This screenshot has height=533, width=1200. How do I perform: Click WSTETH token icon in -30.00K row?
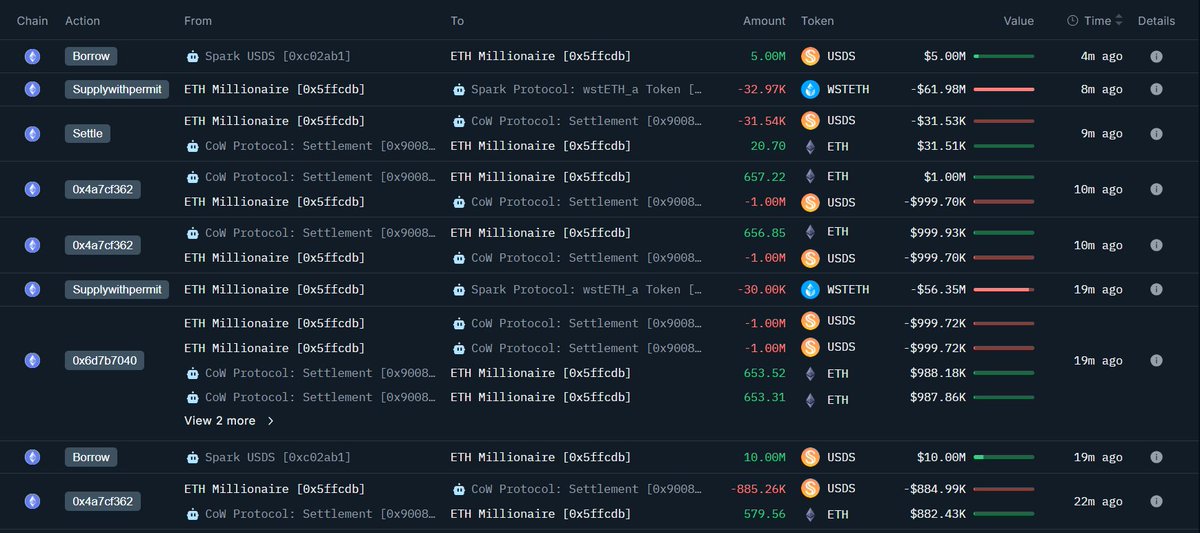click(810, 289)
